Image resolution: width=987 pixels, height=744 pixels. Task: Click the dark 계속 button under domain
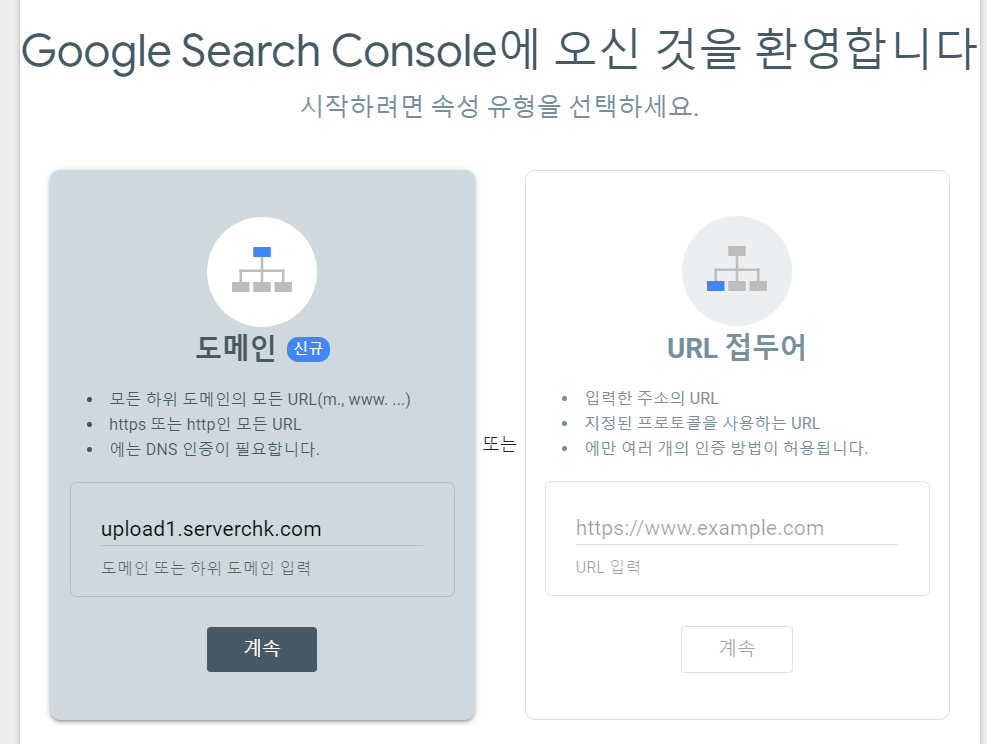click(262, 649)
